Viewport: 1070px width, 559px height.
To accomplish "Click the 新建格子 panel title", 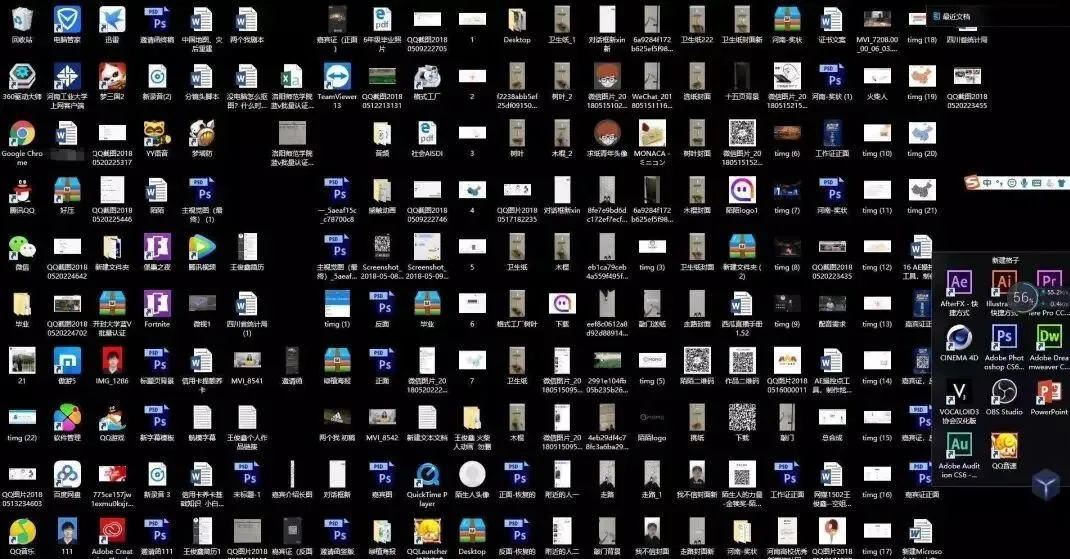I will pos(1004,260).
